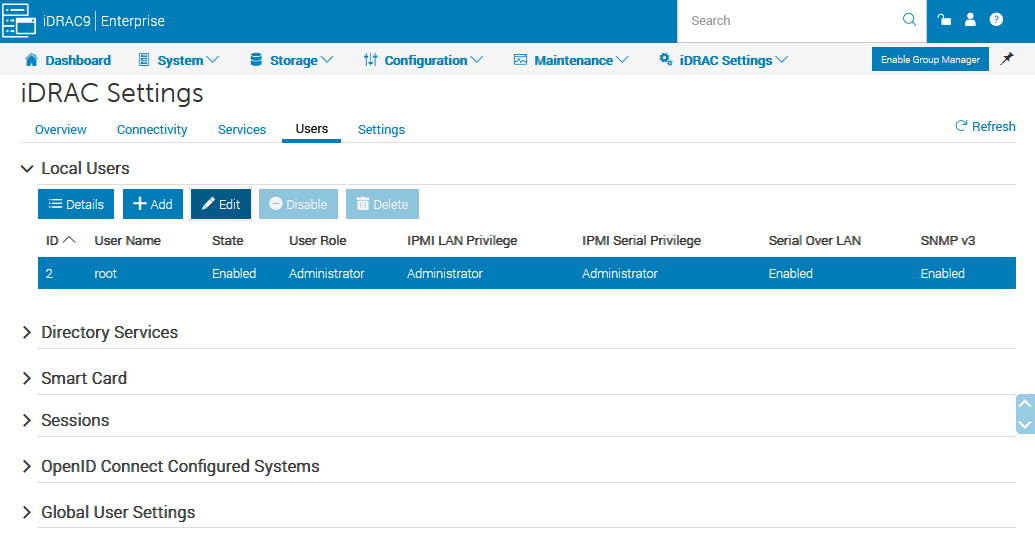
Task: Open the Storage dropdown menu
Action: click(x=291, y=60)
